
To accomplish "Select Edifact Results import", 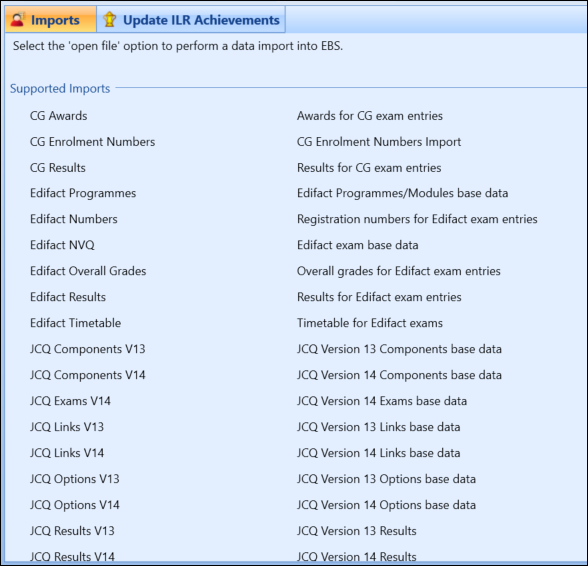I will pos(68,297).
